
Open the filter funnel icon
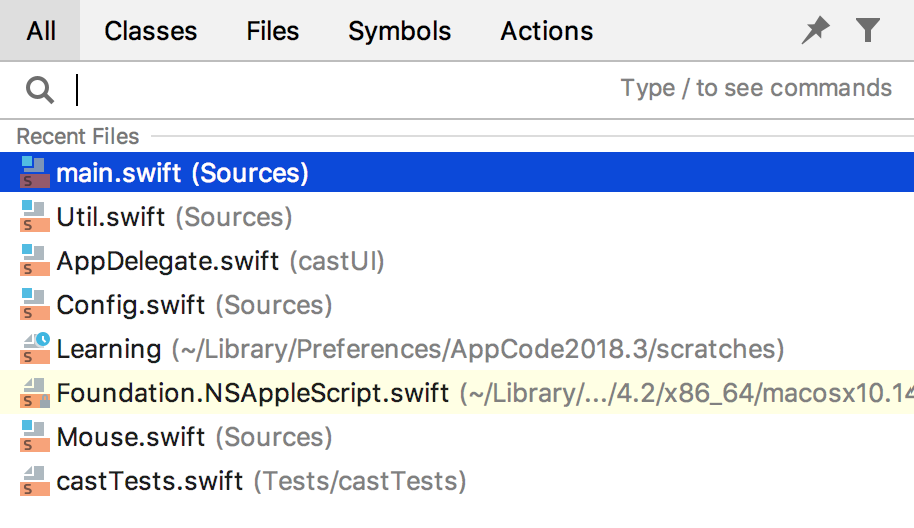(867, 30)
